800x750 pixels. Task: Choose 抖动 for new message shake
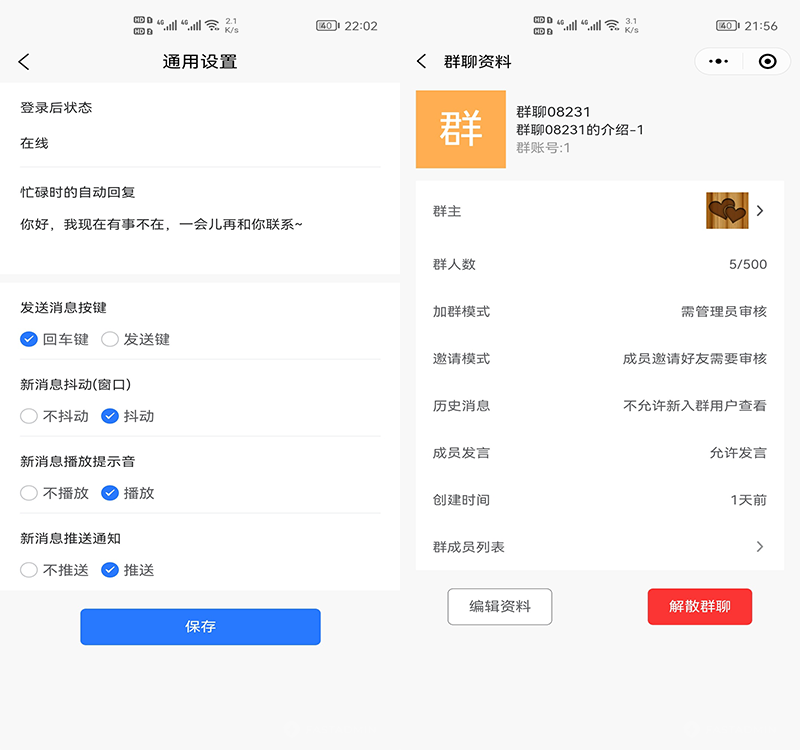(x=110, y=416)
